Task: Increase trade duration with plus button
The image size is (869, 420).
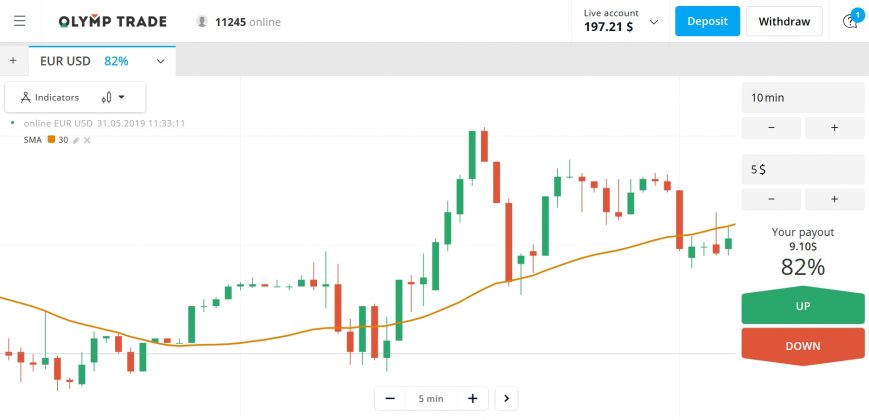Action: tap(834, 128)
